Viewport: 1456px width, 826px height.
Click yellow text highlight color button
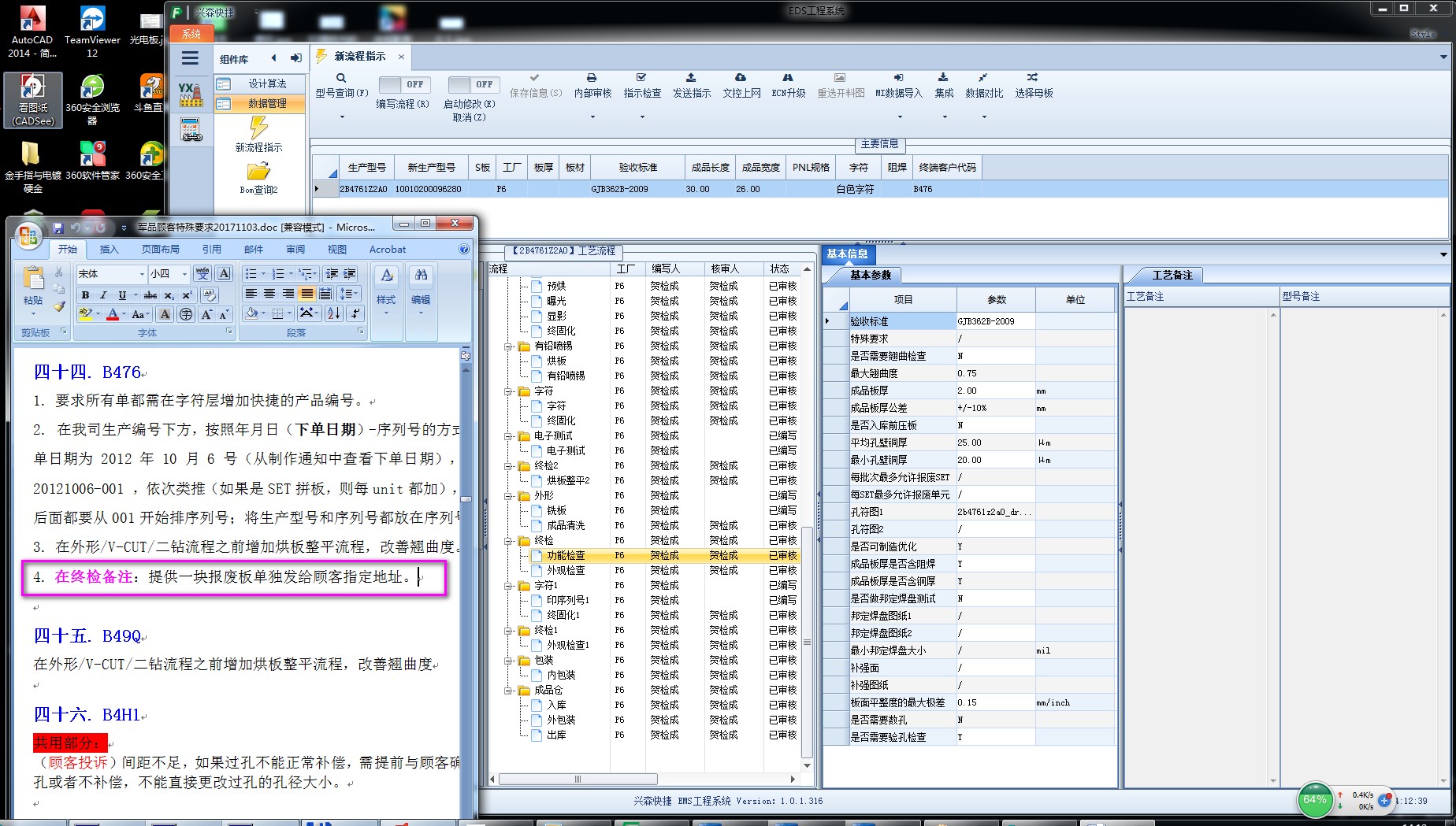[x=85, y=313]
